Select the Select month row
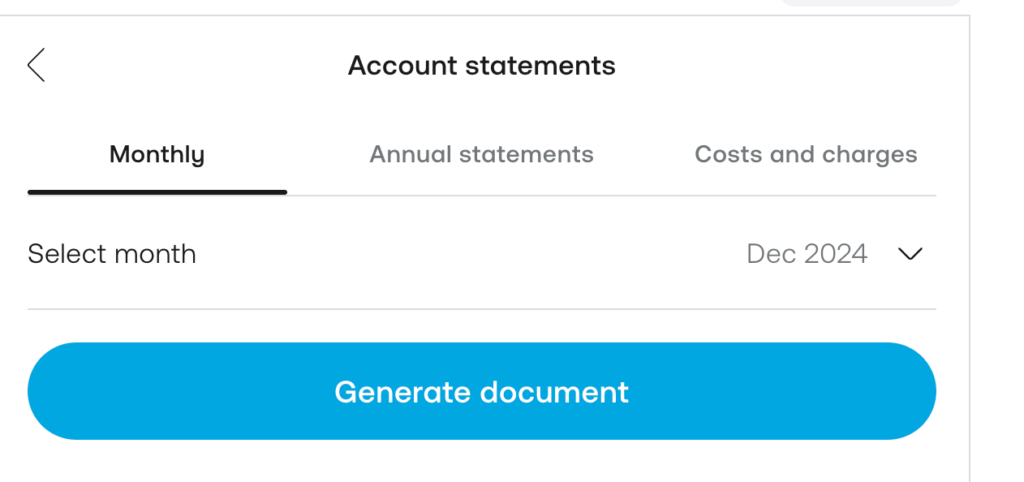Screen dimensions: 1024x482 pos(481,254)
